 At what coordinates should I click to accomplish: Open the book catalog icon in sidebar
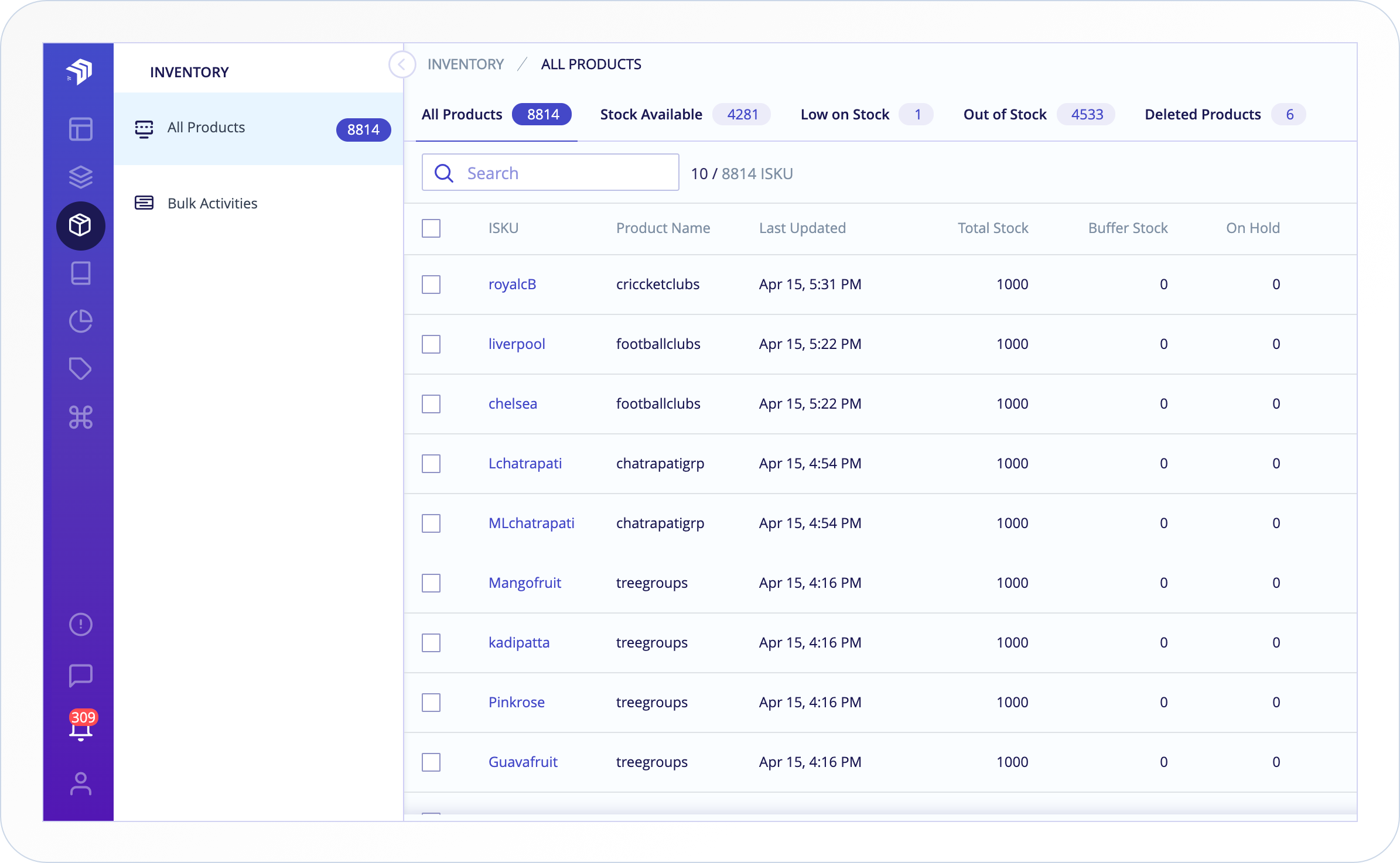tap(80, 273)
